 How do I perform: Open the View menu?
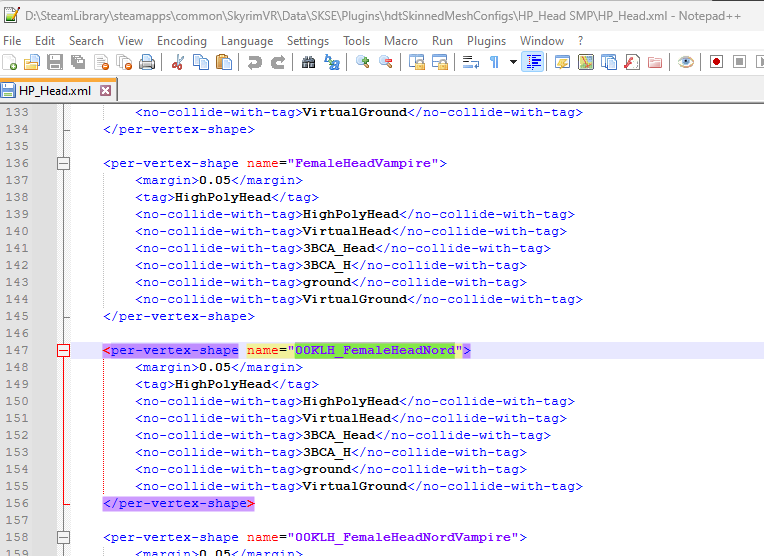click(130, 41)
